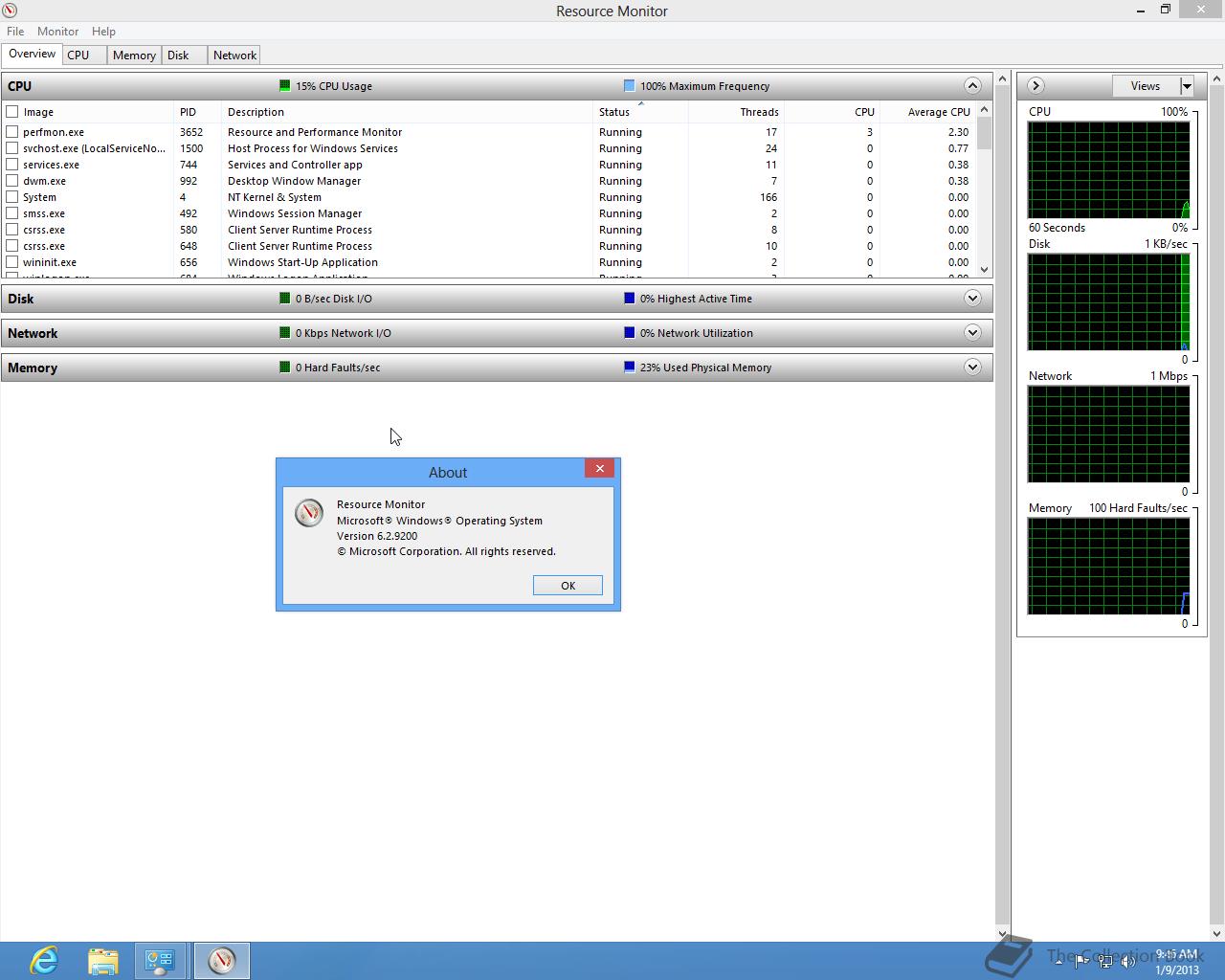Viewport: 1225px width, 980px height.
Task: Expand the Memory section chevron
Action: [x=972, y=367]
